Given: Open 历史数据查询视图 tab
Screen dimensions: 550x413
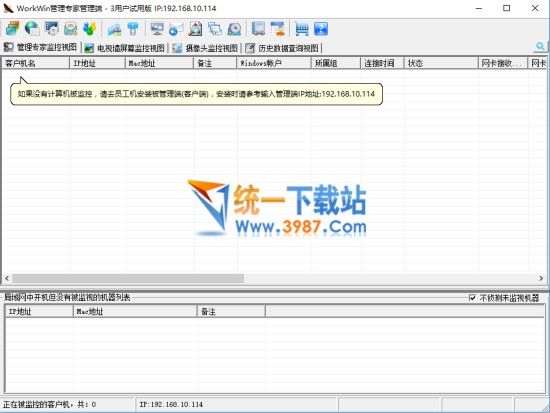Looking at the screenshot, I should point(282,48).
